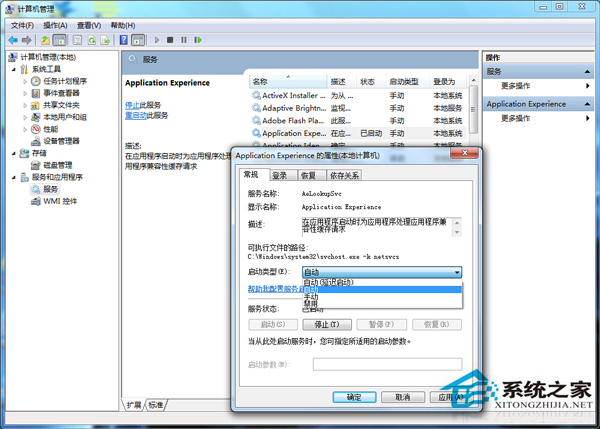
Task: Open the 查看(V) menu
Action: pos(89,26)
